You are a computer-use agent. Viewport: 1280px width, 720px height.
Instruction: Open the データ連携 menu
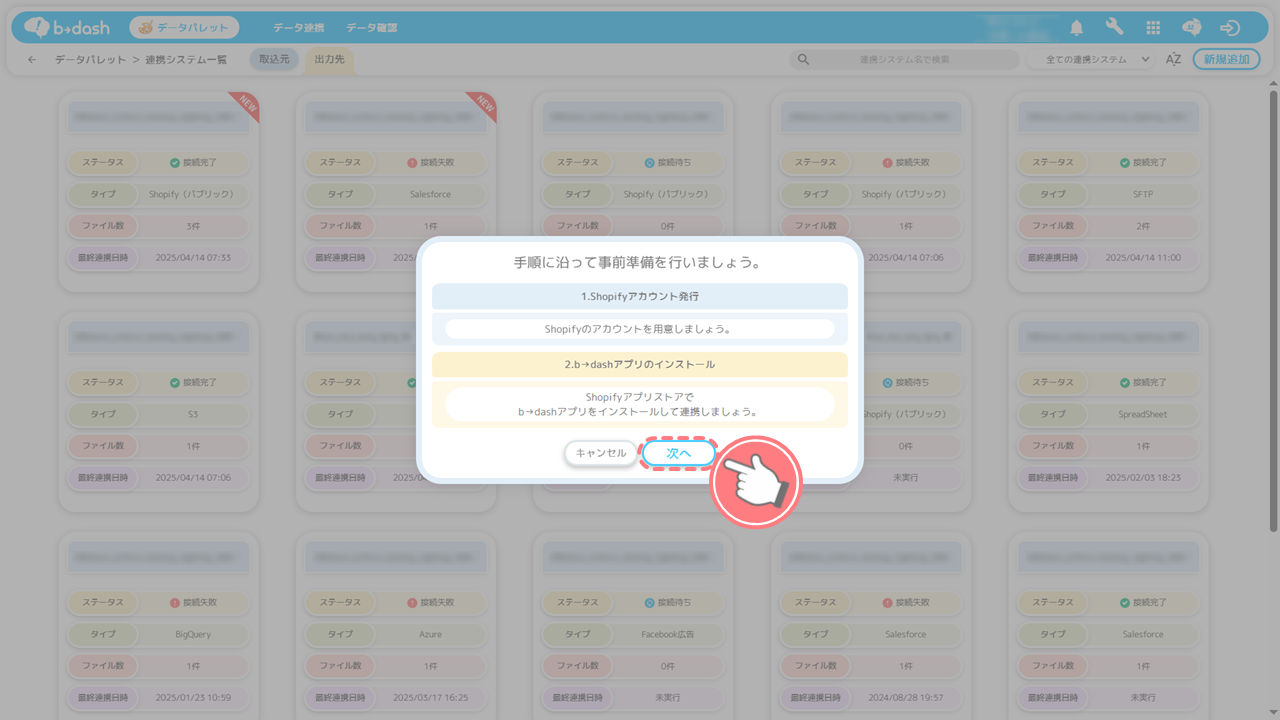(298, 28)
